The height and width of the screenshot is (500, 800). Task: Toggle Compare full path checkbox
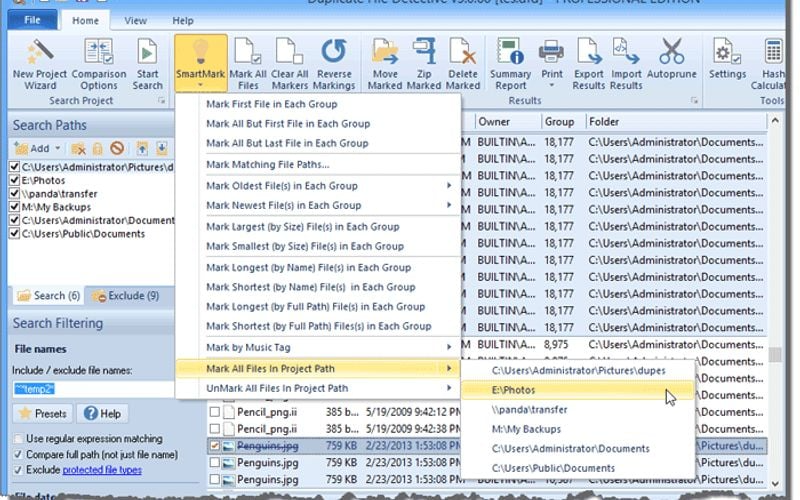pos(18,454)
